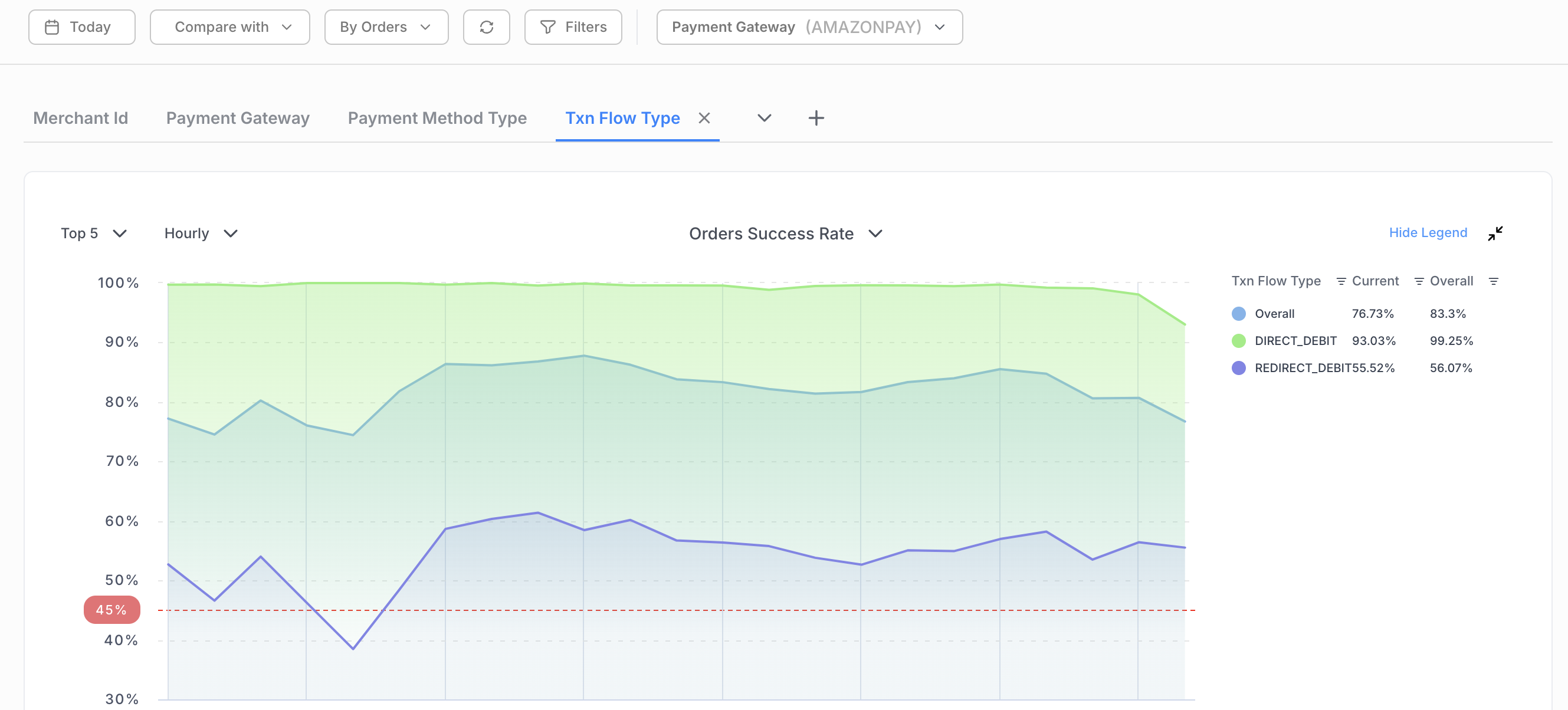The image size is (1568, 710).
Task: Sort by Txn Flow Type column icon
Action: (x=1340, y=281)
